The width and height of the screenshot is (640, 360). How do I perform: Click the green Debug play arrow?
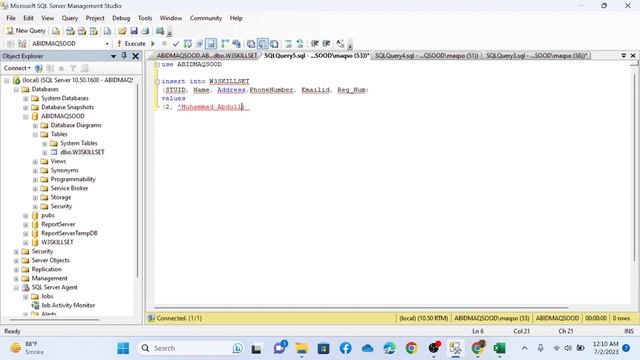coord(153,43)
